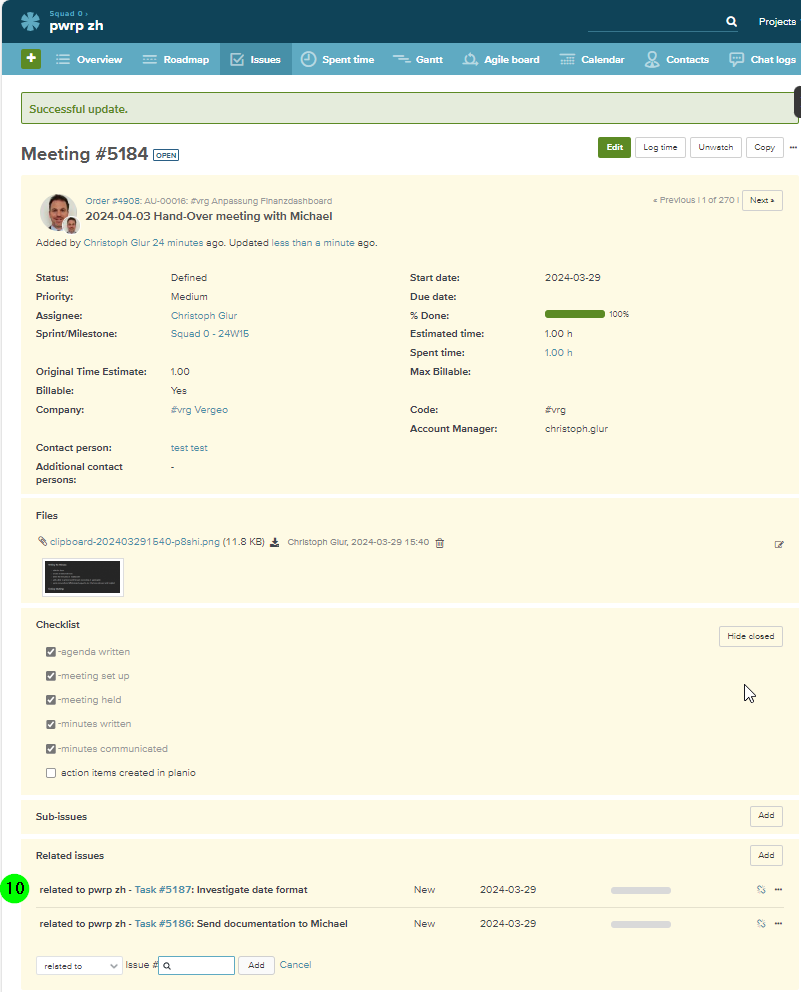The height and width of the screenshot is (992, 801).
Task: Check 'action items created in planio' box
Action: point(51,773)
